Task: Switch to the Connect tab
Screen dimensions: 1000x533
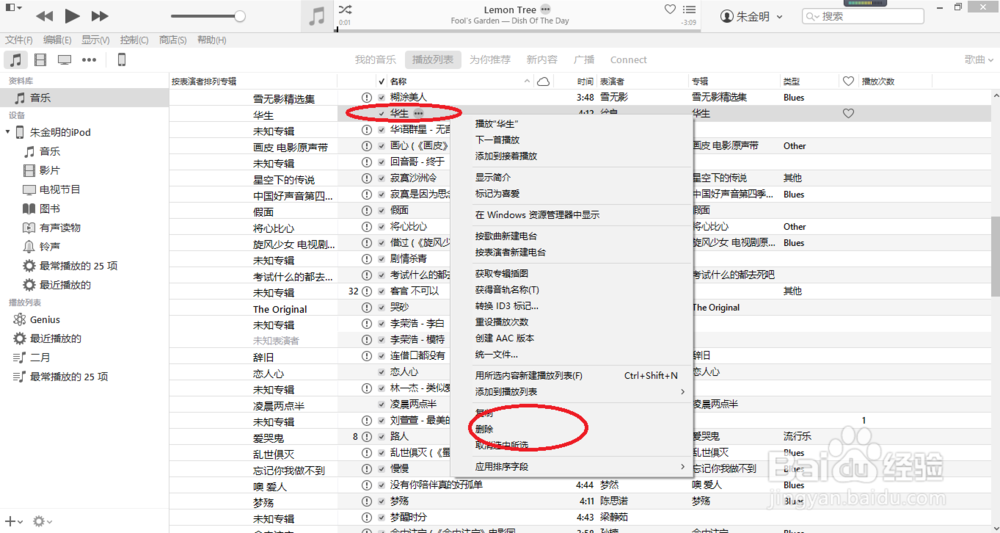Action: coord(628,60)
